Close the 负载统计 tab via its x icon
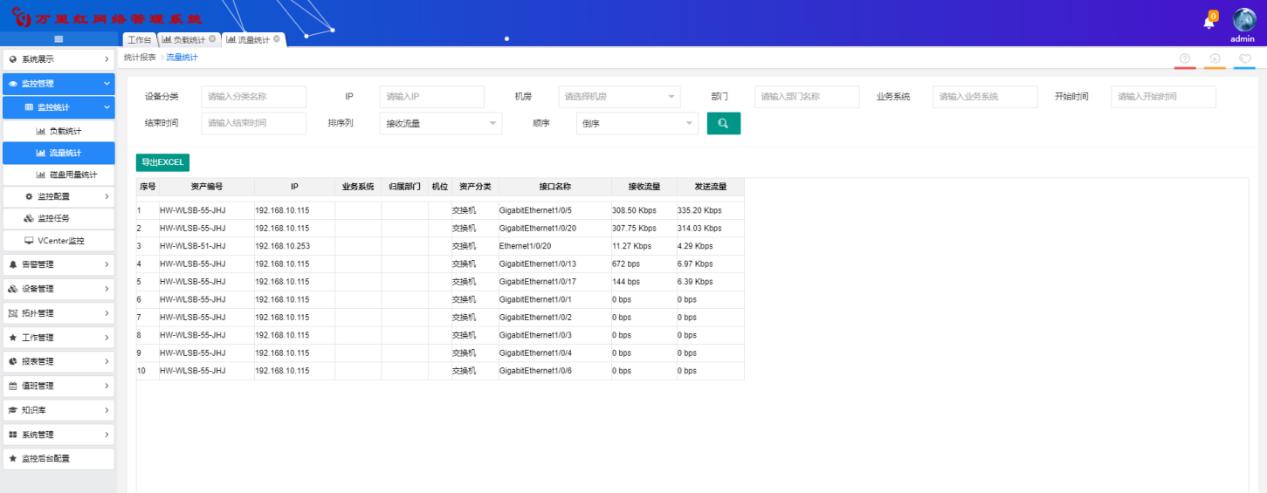This screenshot has height=493, width=1267. tap(212, 40)
